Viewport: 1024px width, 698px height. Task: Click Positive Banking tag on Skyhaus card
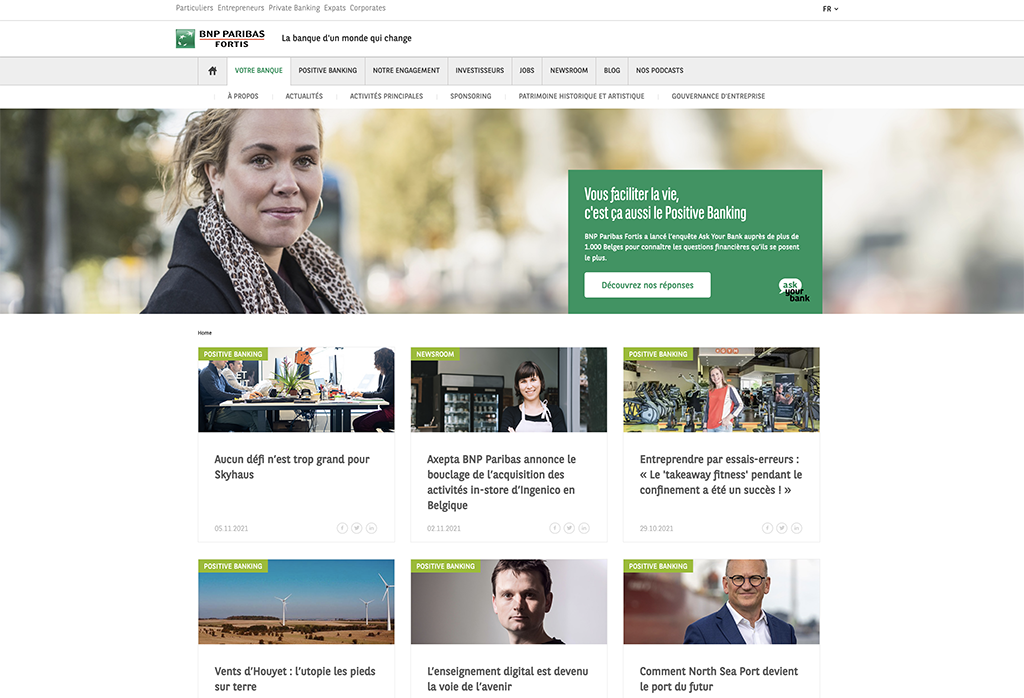tap(233, 354)
